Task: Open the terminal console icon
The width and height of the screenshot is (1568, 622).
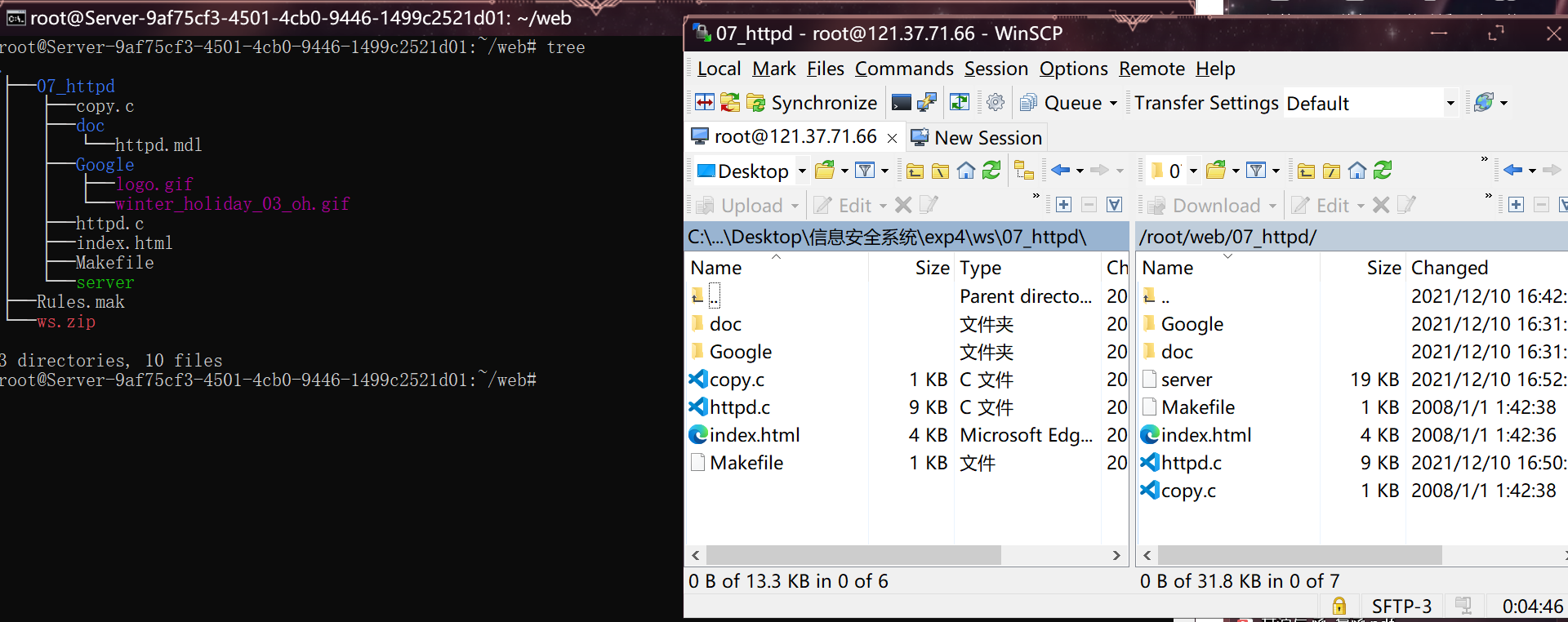Action: click(x=901, y=102)
